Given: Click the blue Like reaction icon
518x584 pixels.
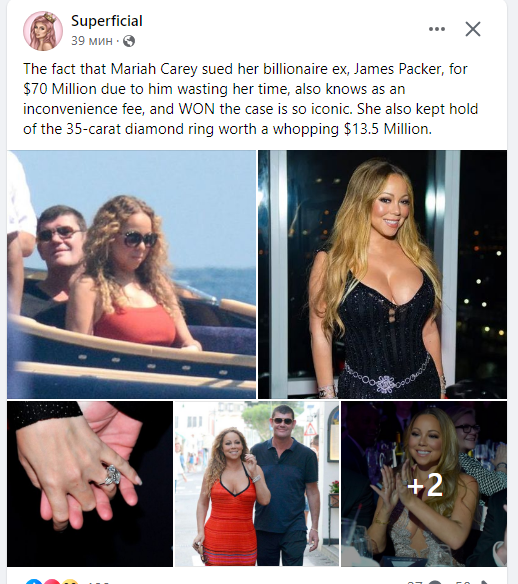Looking at the screenshot, I should [x=34, y=582].
